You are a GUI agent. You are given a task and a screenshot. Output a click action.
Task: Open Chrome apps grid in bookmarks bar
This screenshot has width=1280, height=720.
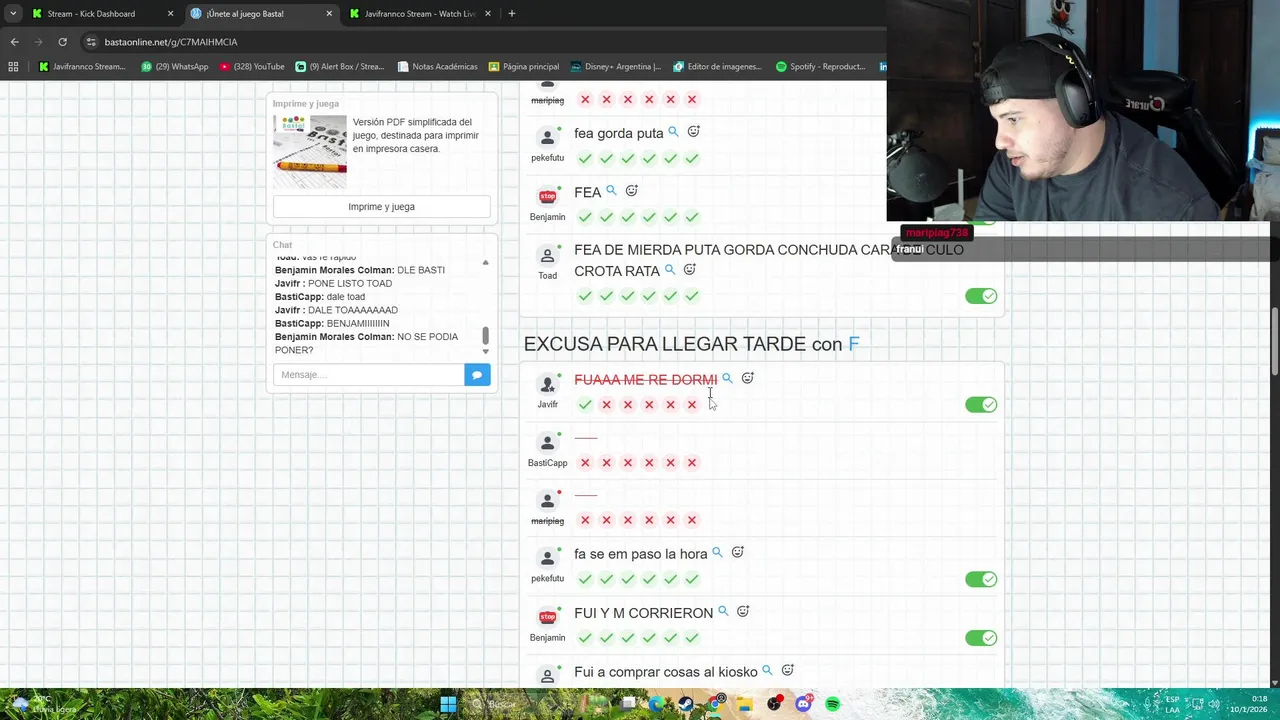click(x=13, y=67)
